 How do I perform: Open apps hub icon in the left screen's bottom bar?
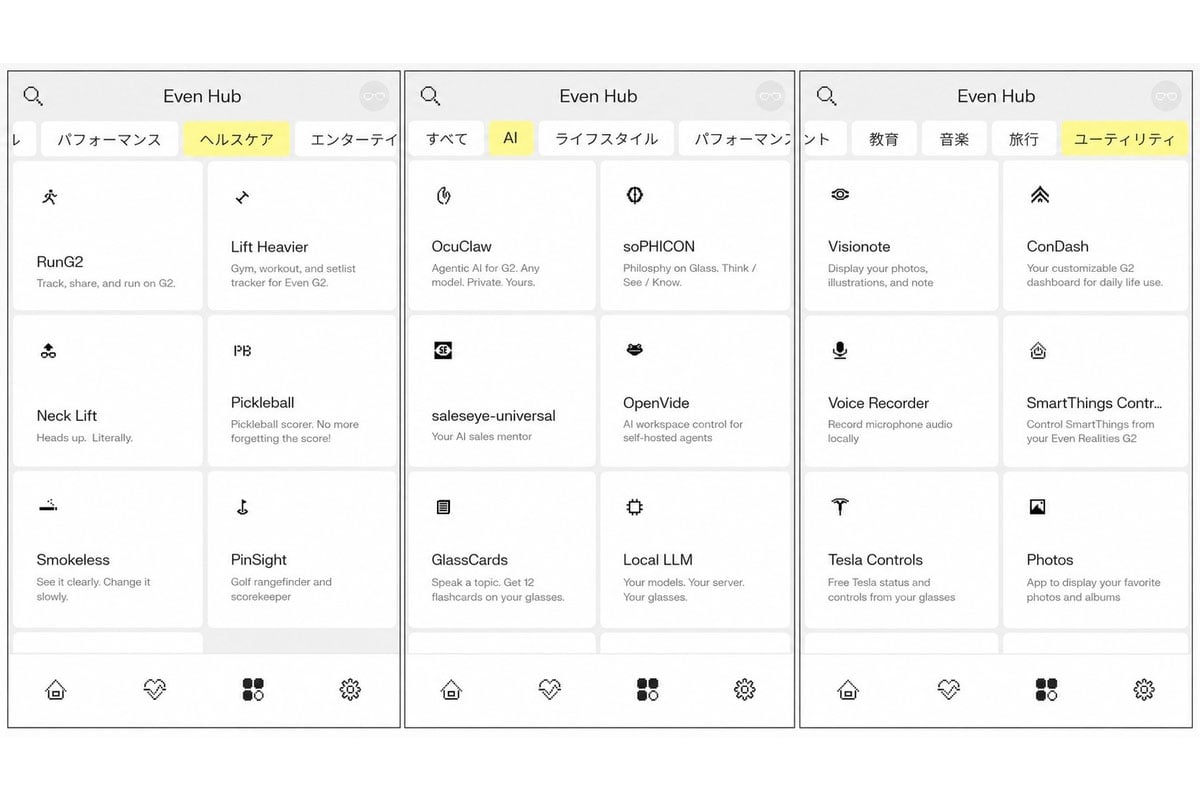tap(253, 689)
